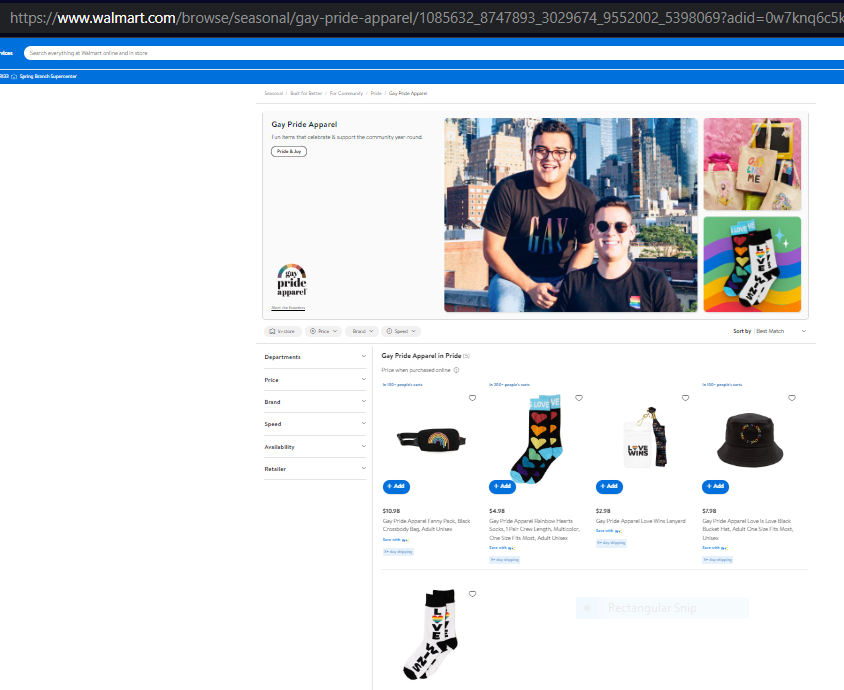Favorite the Black Bucket Hat via heart icon
This screenshot has height=690, width=844.
[792, 398]
